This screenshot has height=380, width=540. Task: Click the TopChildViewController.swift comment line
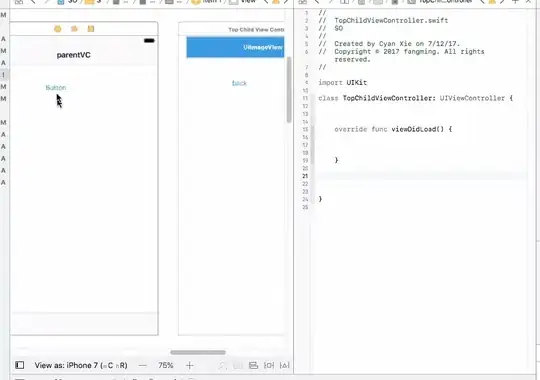click(x=384, y=20)
